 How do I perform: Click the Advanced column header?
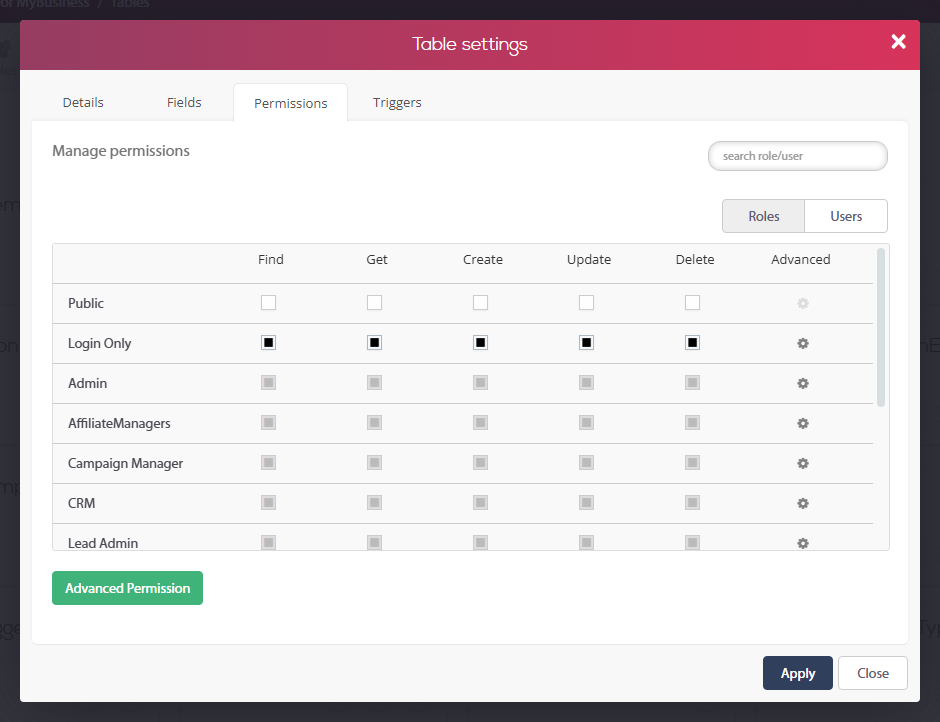coord(801,260)
